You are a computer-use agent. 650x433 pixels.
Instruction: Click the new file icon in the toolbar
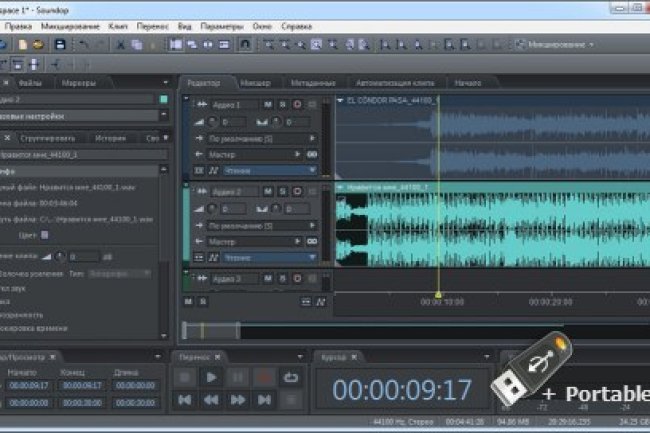tap(23, 44)
